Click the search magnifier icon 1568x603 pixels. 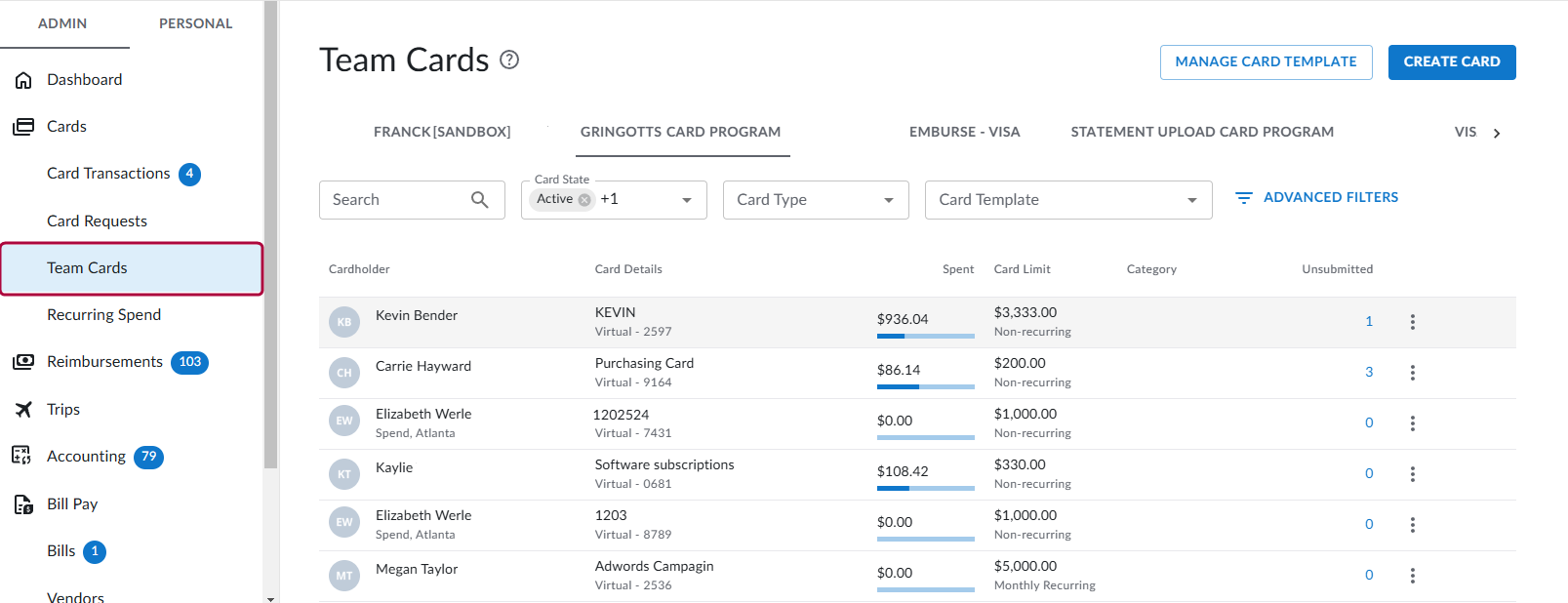(x=479, y=200)
